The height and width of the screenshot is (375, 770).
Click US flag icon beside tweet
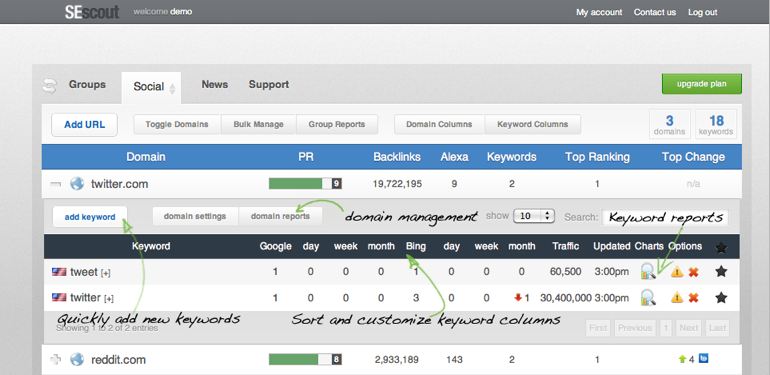(x=59, y=271)
